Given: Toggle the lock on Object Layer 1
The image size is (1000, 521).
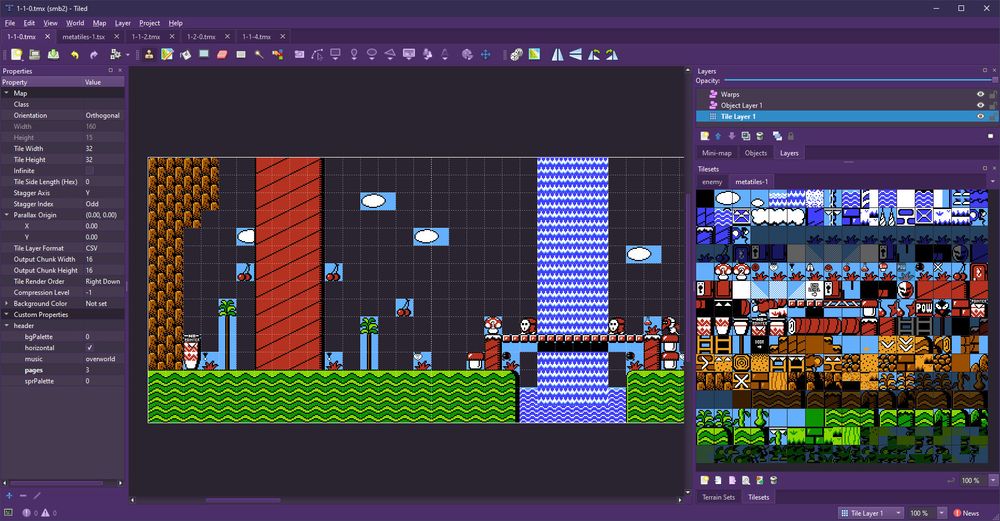Looking at the screenshot, I should [x=993, y=105].
